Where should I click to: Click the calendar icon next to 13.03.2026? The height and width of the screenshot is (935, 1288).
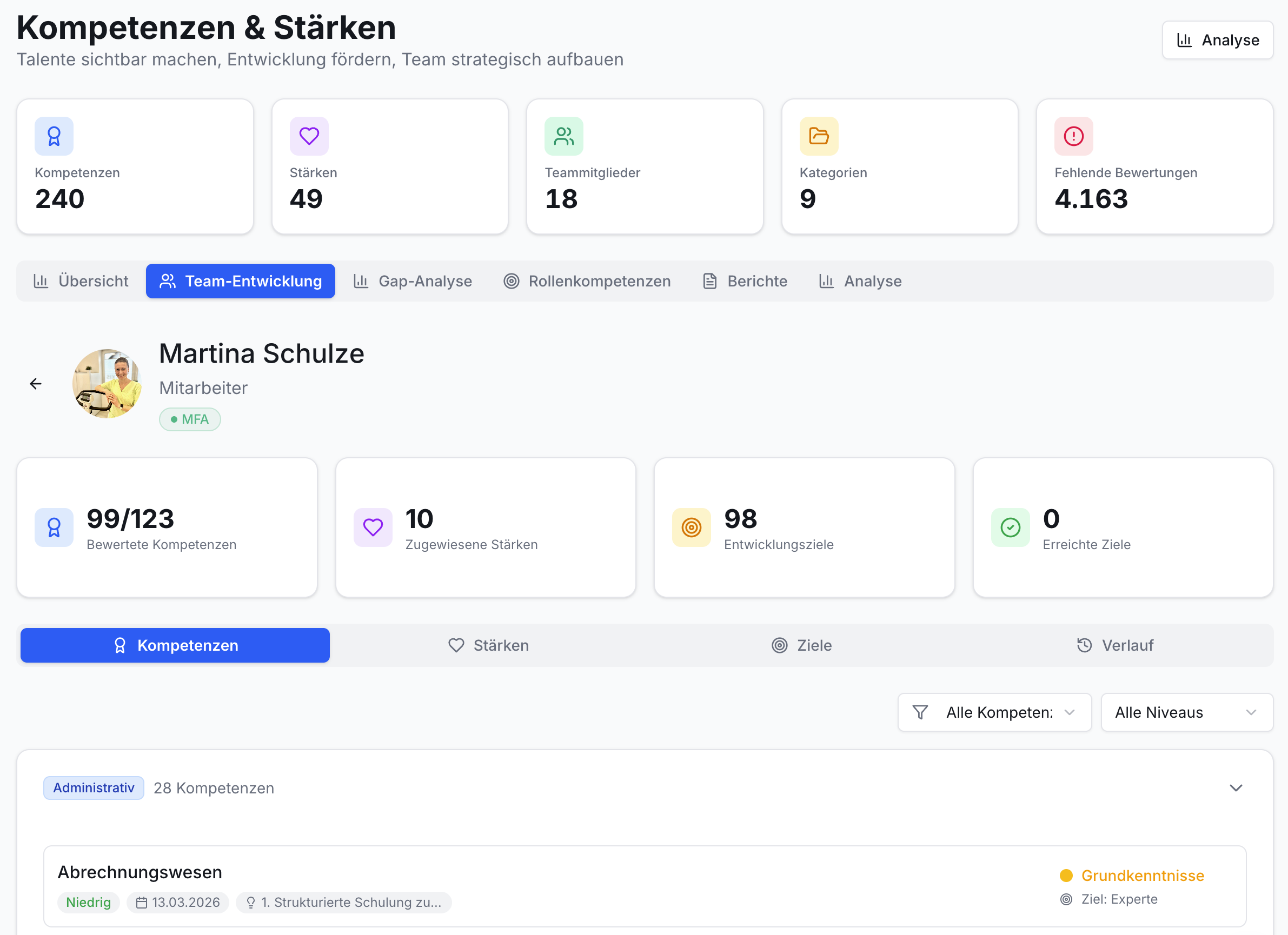click(142, 902)
